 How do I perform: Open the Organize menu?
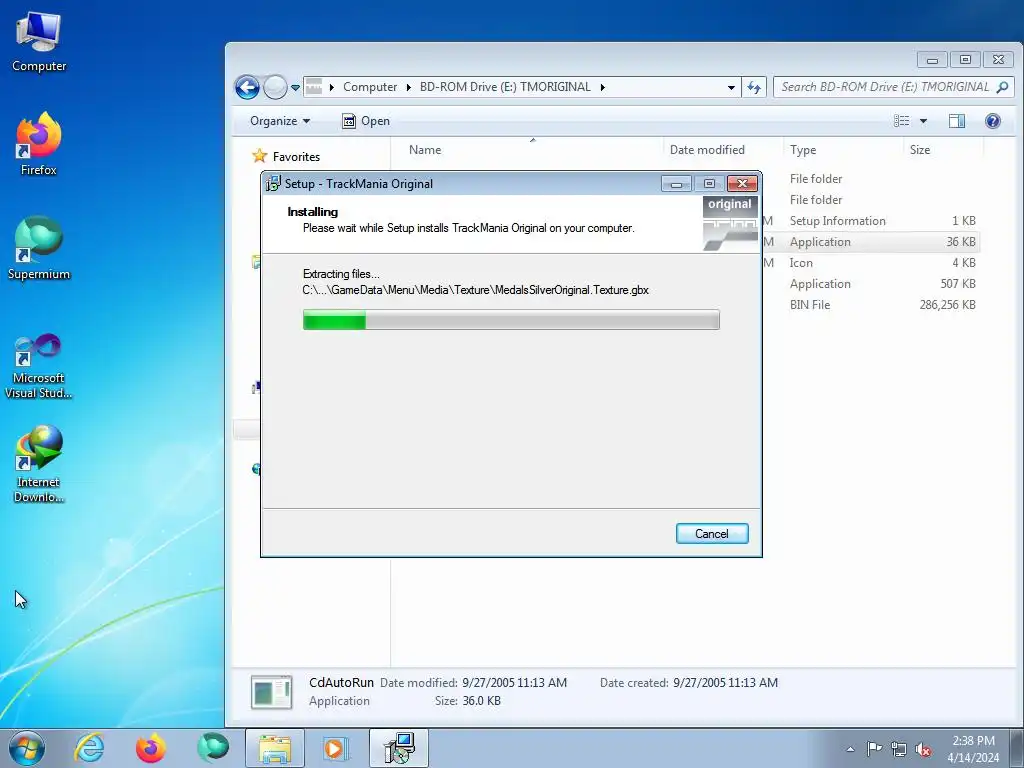tap(280, 121)
